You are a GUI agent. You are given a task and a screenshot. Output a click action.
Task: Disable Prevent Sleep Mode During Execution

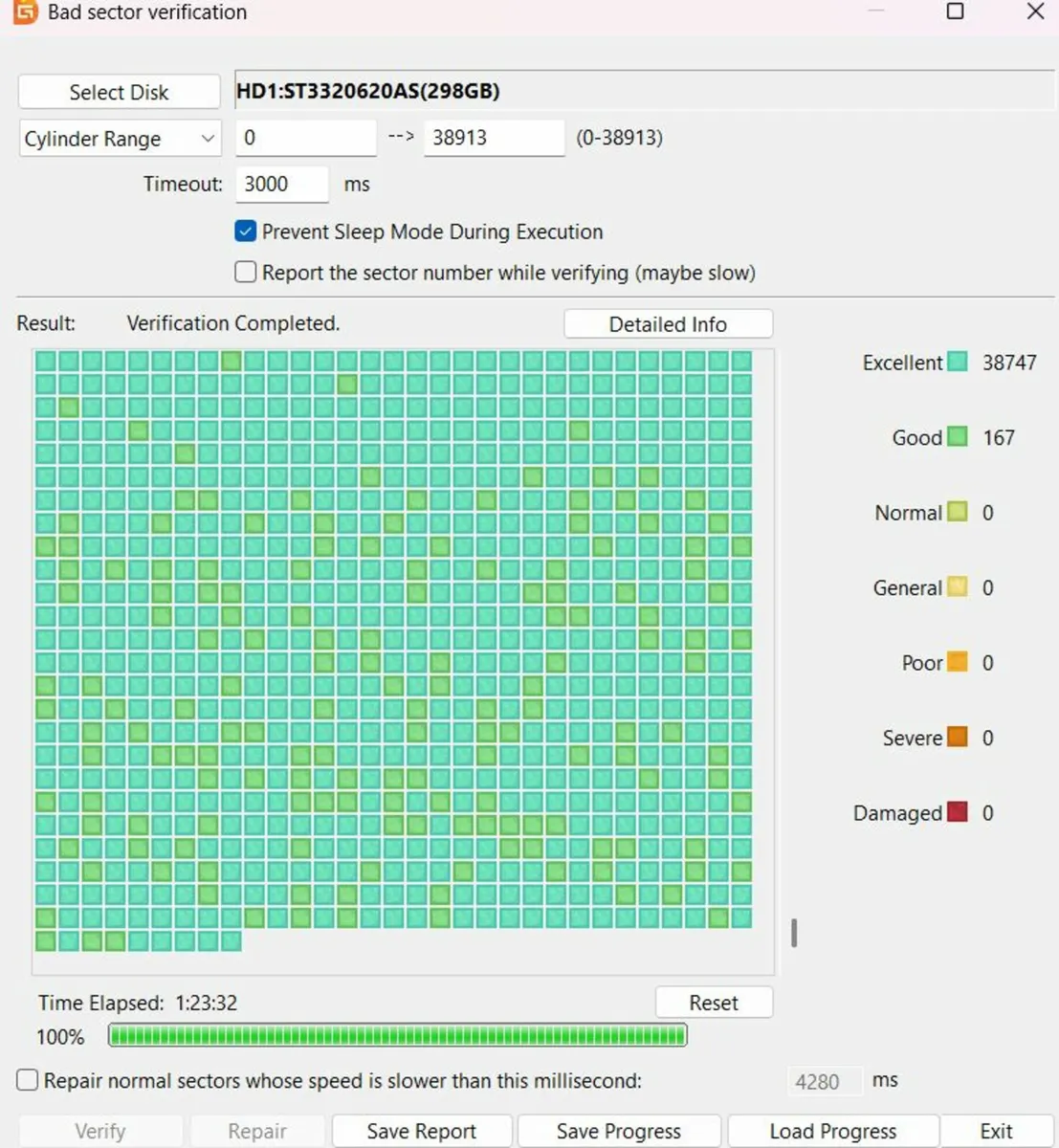pyautogui.click(x=246, y=232)
